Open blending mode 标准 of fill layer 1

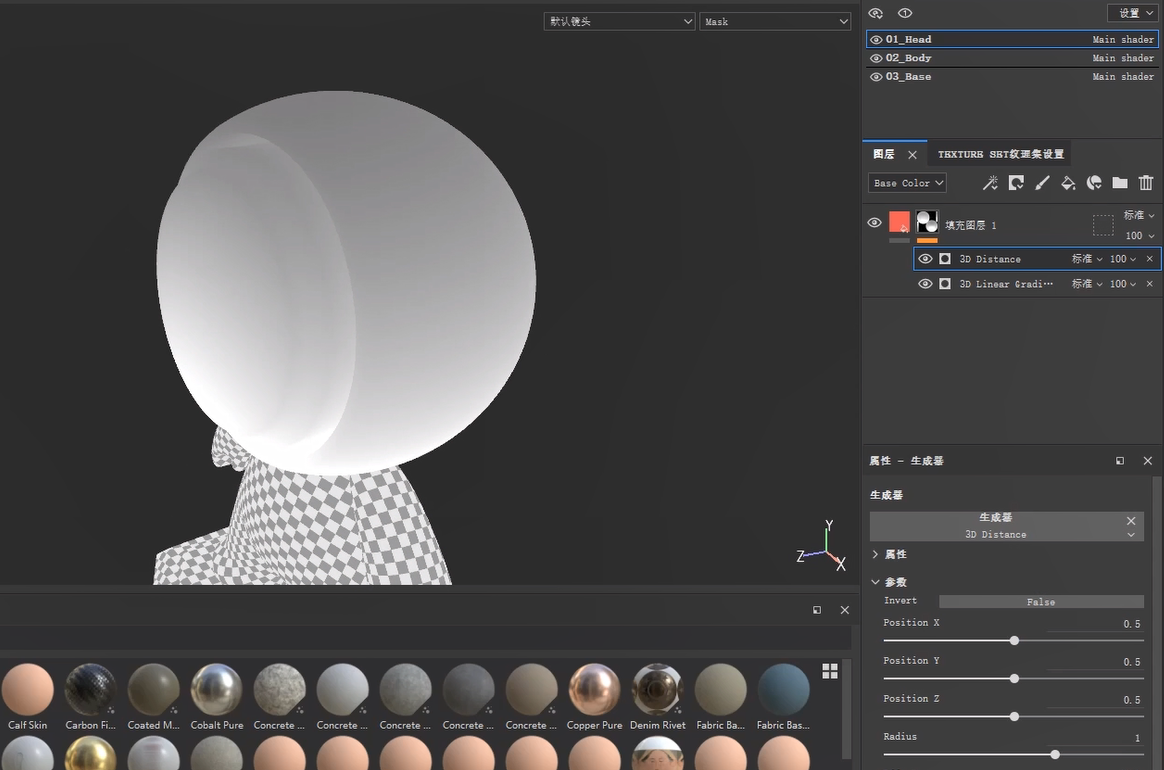pyautogui.click(x=1139, y=215)
